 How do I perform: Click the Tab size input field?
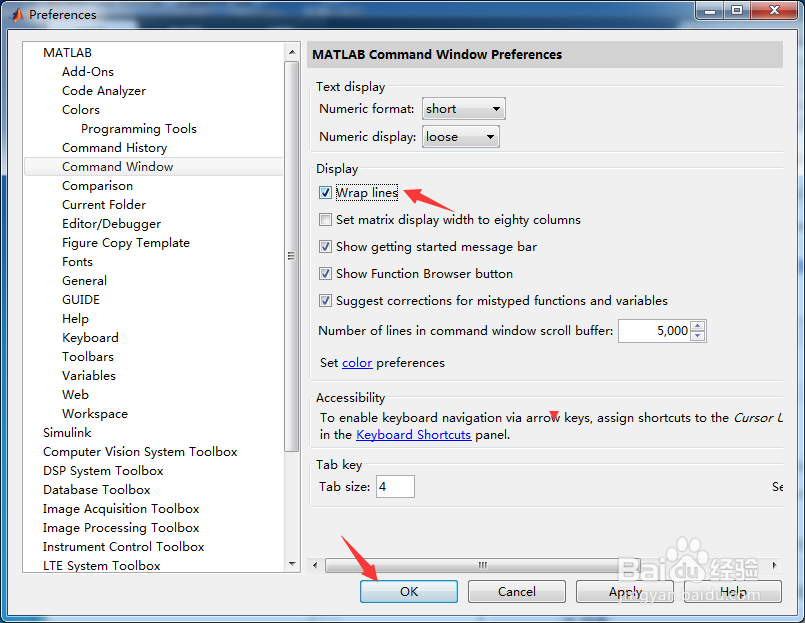395,486
